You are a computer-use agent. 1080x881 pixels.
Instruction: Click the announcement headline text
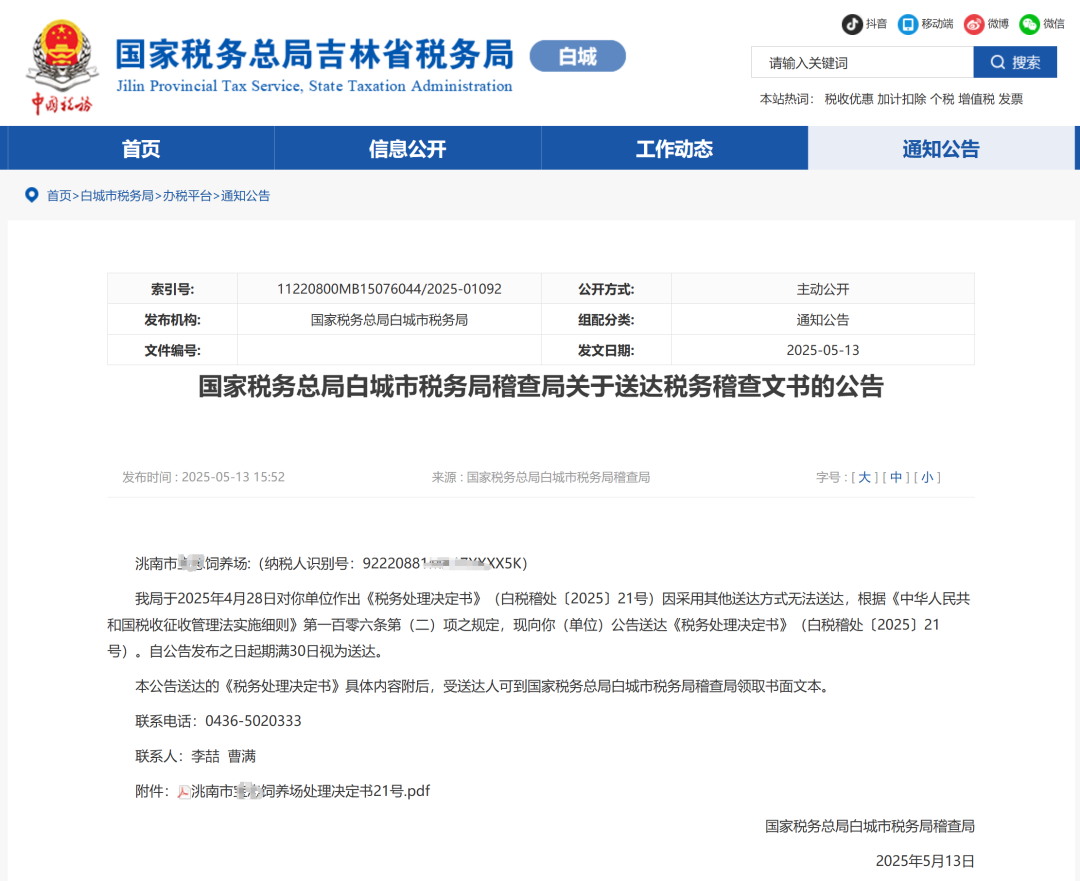pyautogui.click(x=541, y=386)
